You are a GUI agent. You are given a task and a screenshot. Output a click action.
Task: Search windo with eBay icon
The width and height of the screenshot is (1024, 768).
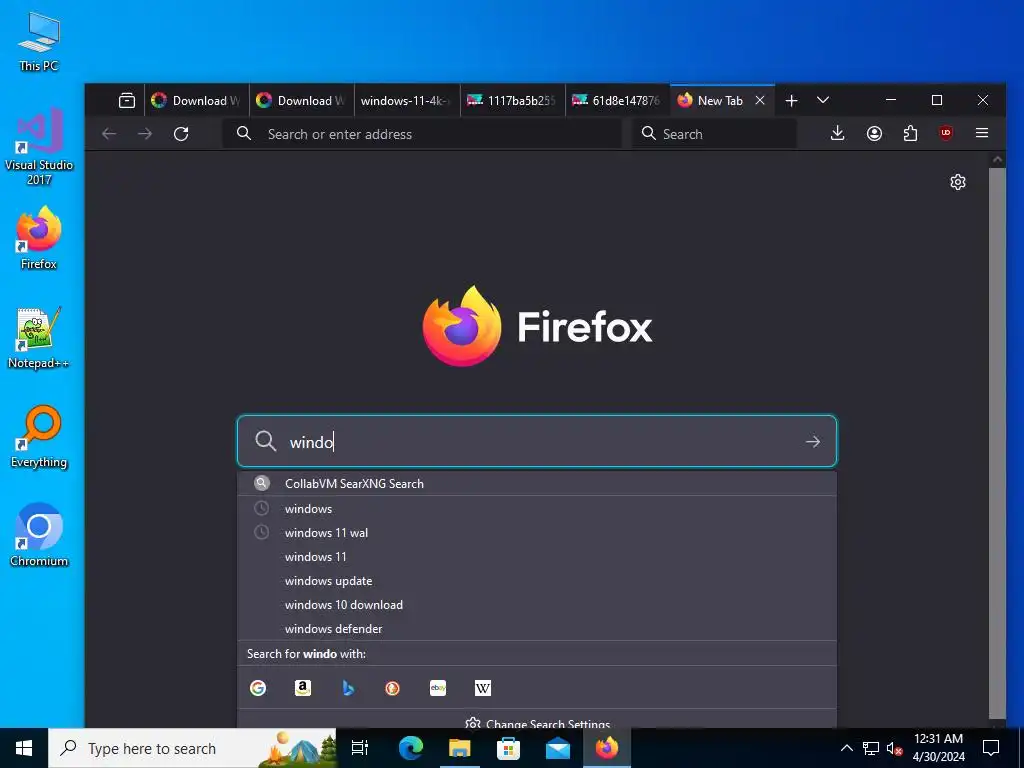click(x=438, y=688)
